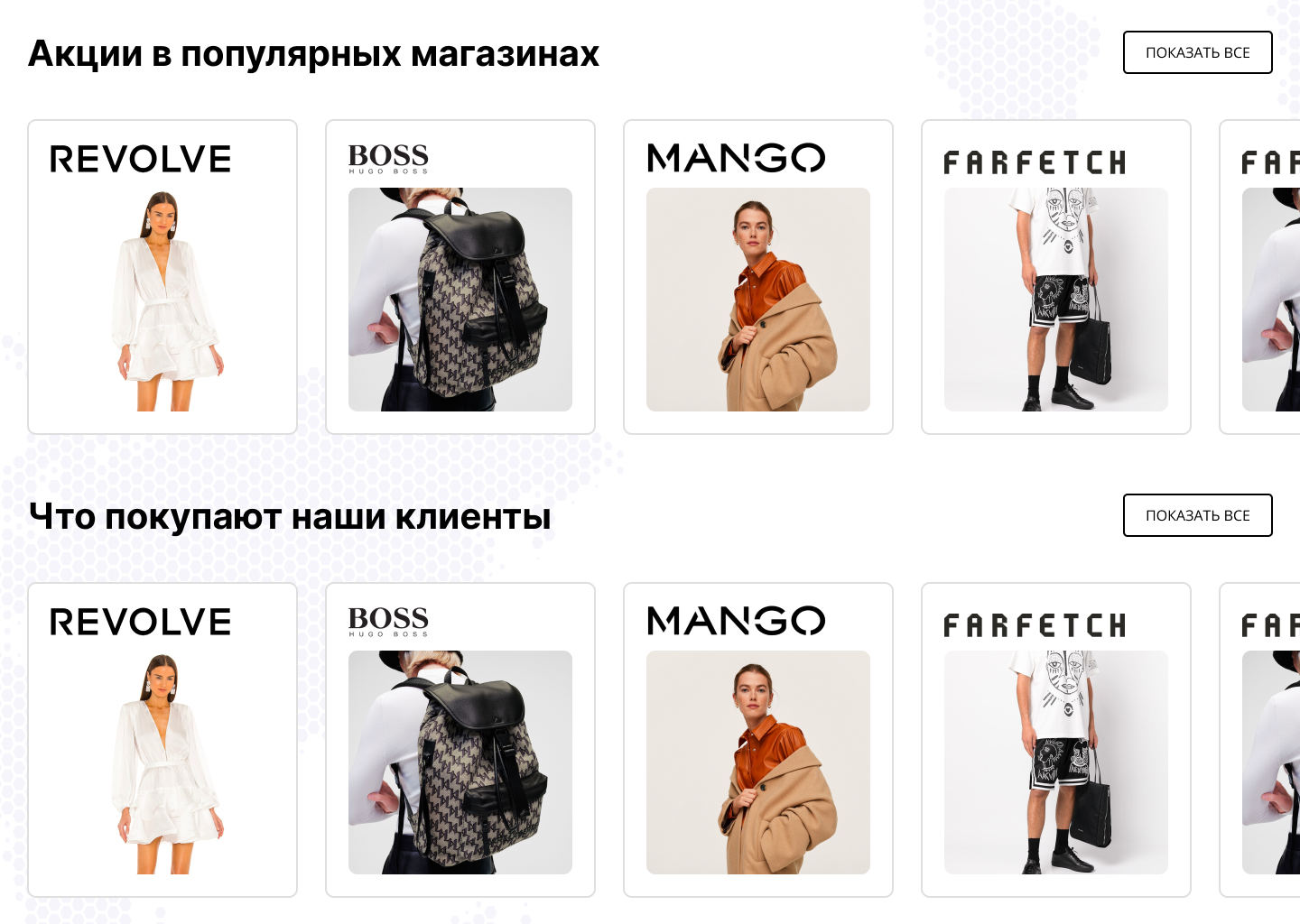Open backpack photo in the clients row
This screenshot has width=1300, height=924.
[x=460, y=762]
